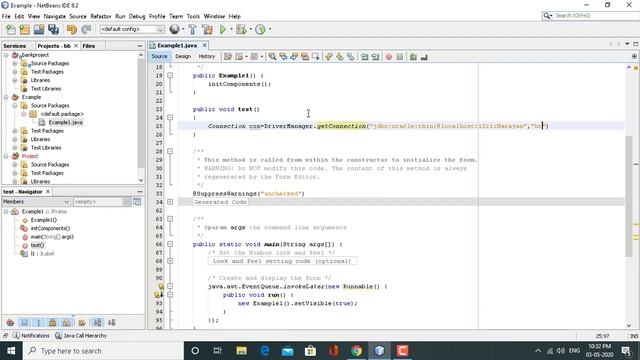Viewport: 640px width, 360px height.
Task: Click the Projects panel vertical scrollbar
Action: [x=141, y=112]
